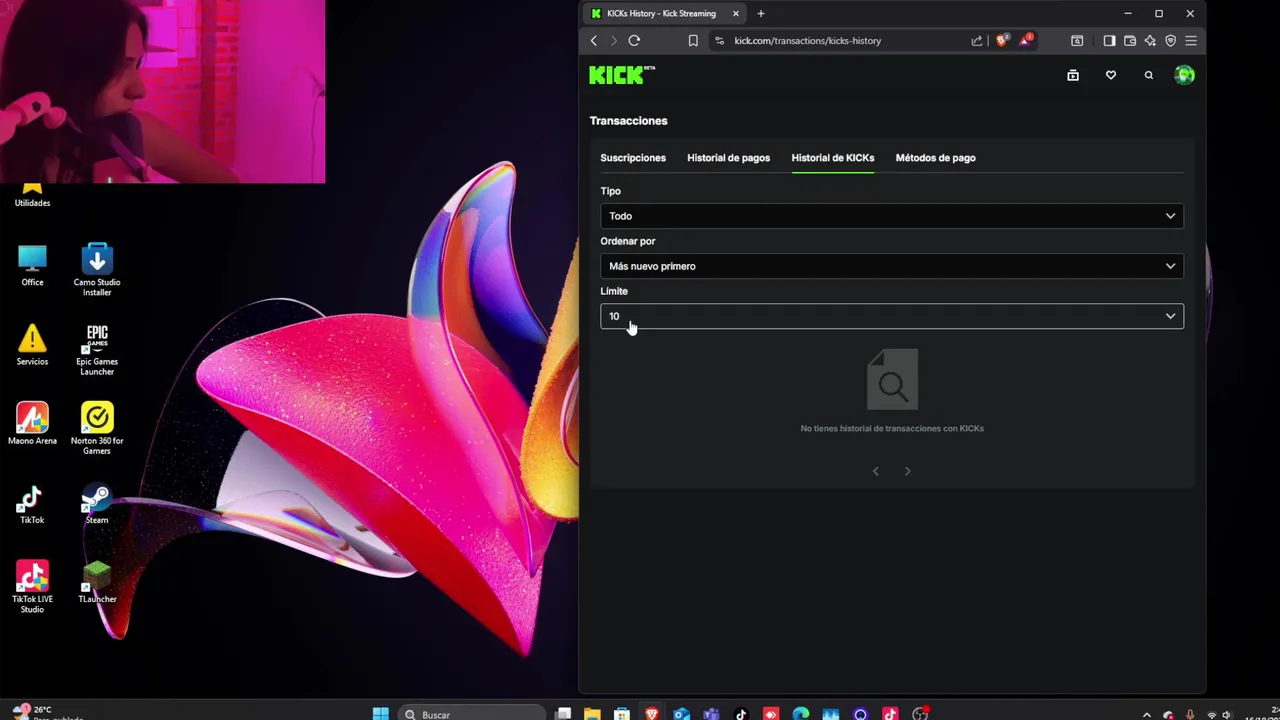Click 'No tienes historial de transacciones con KICKs' text

[x=892, y=428]
